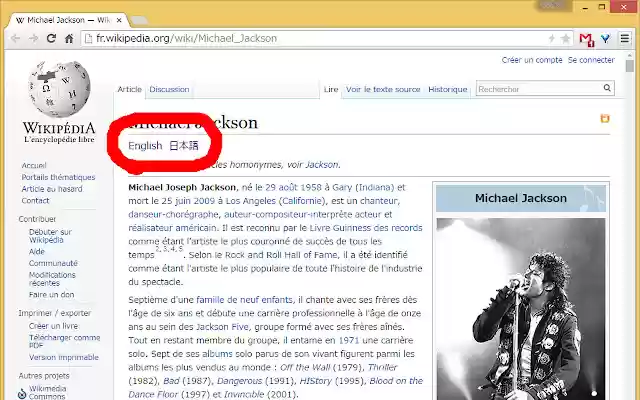640x400 pixels.
Task: Click Créer un compte link
Action: point(532,60)
